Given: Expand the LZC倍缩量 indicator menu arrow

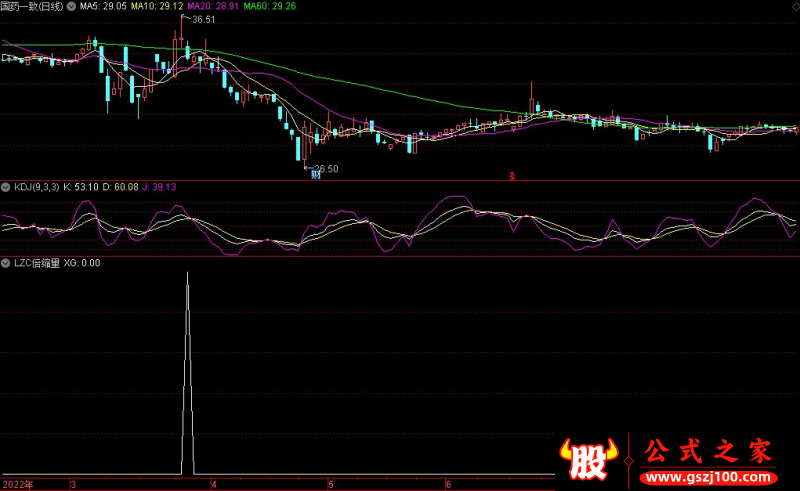Looking at the screenshot, I should [5, 263].
